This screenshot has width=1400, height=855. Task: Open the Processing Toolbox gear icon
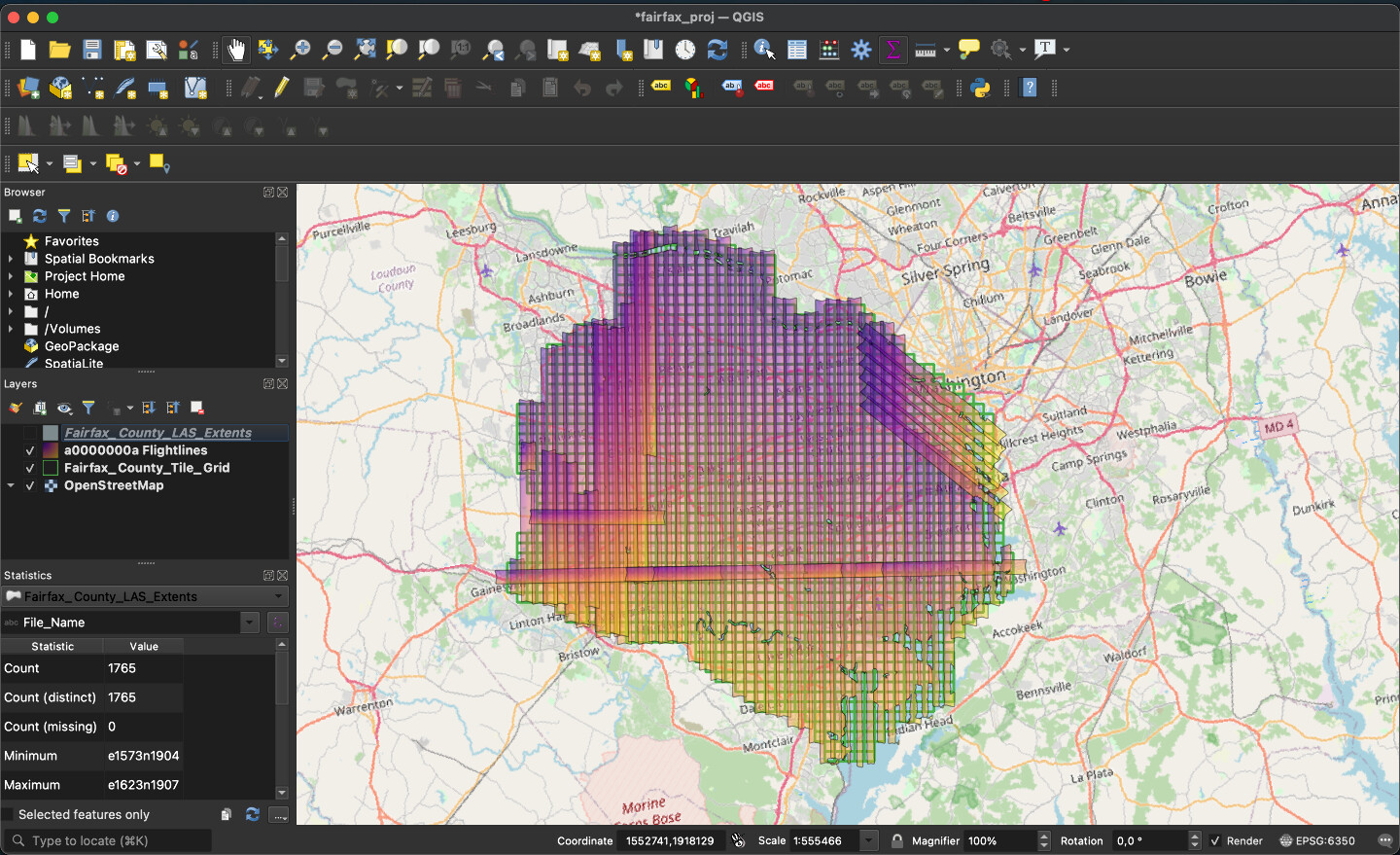tap(861, 50)
